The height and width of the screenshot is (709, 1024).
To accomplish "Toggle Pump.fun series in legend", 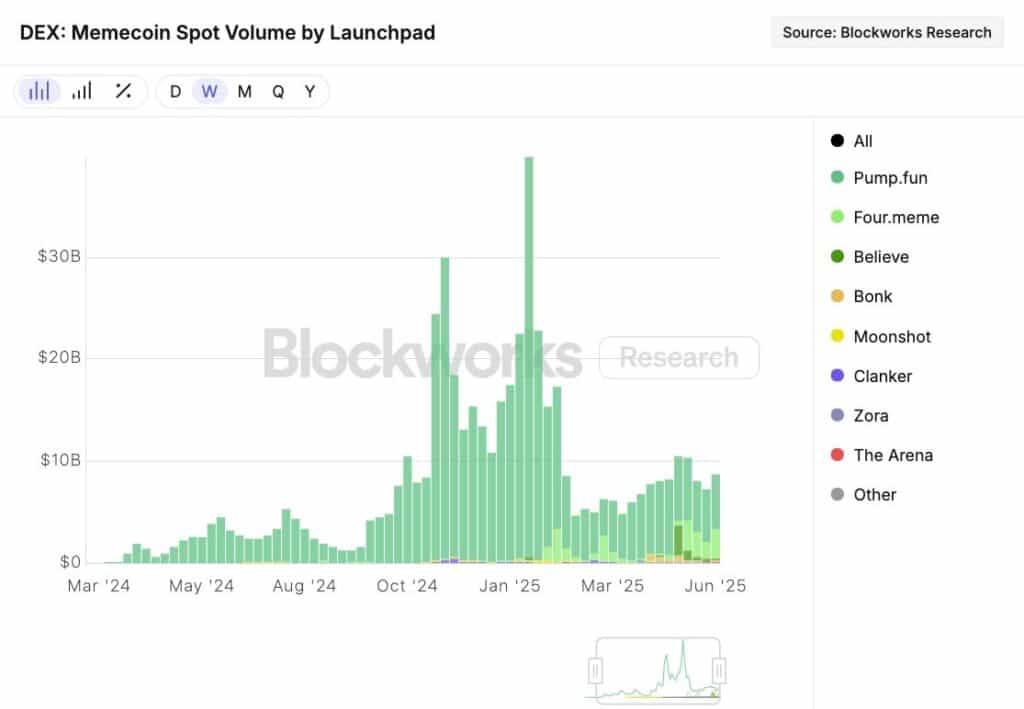I will pyautogui.click(x=879, y=178).
